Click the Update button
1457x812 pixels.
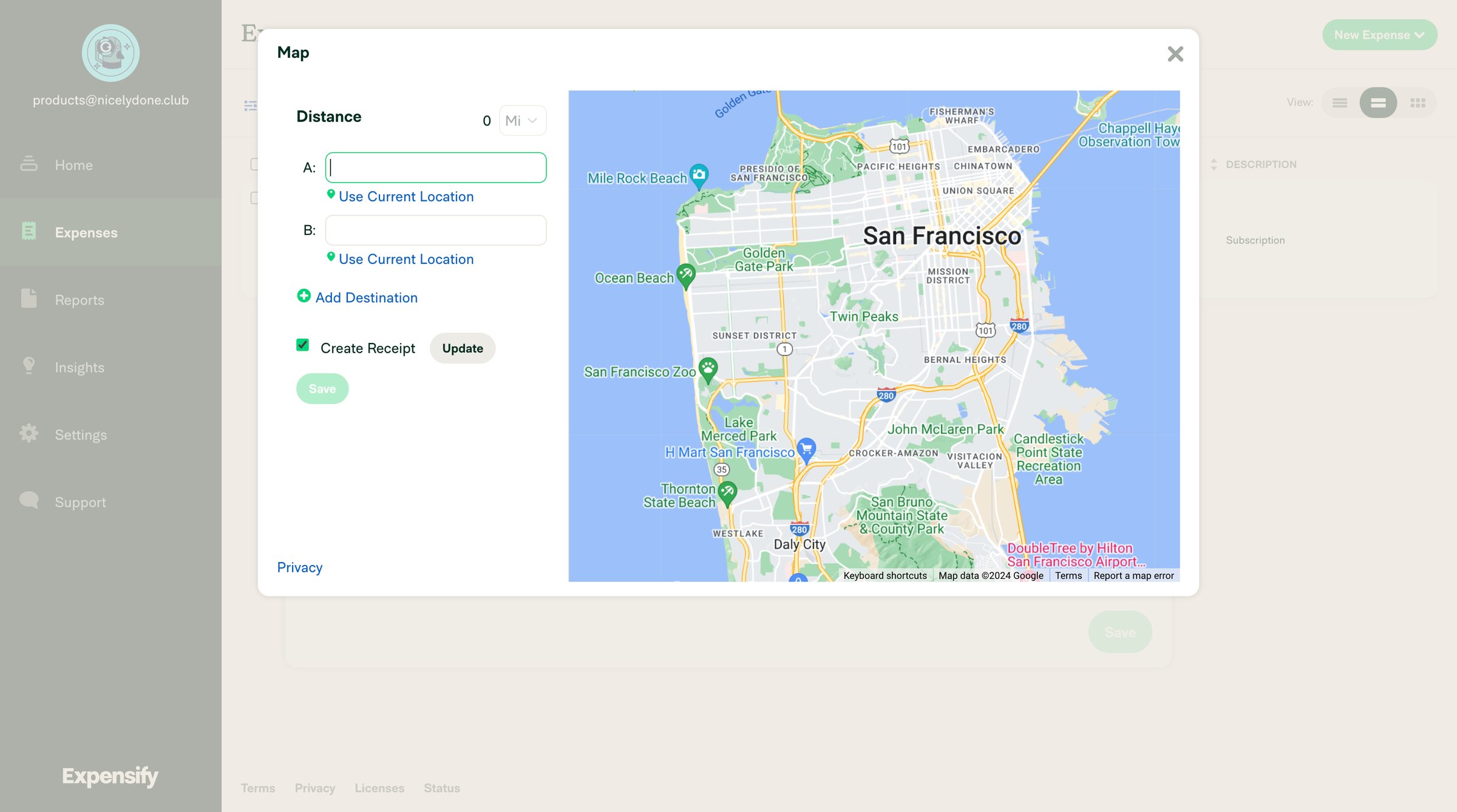[x=463, y=348]
